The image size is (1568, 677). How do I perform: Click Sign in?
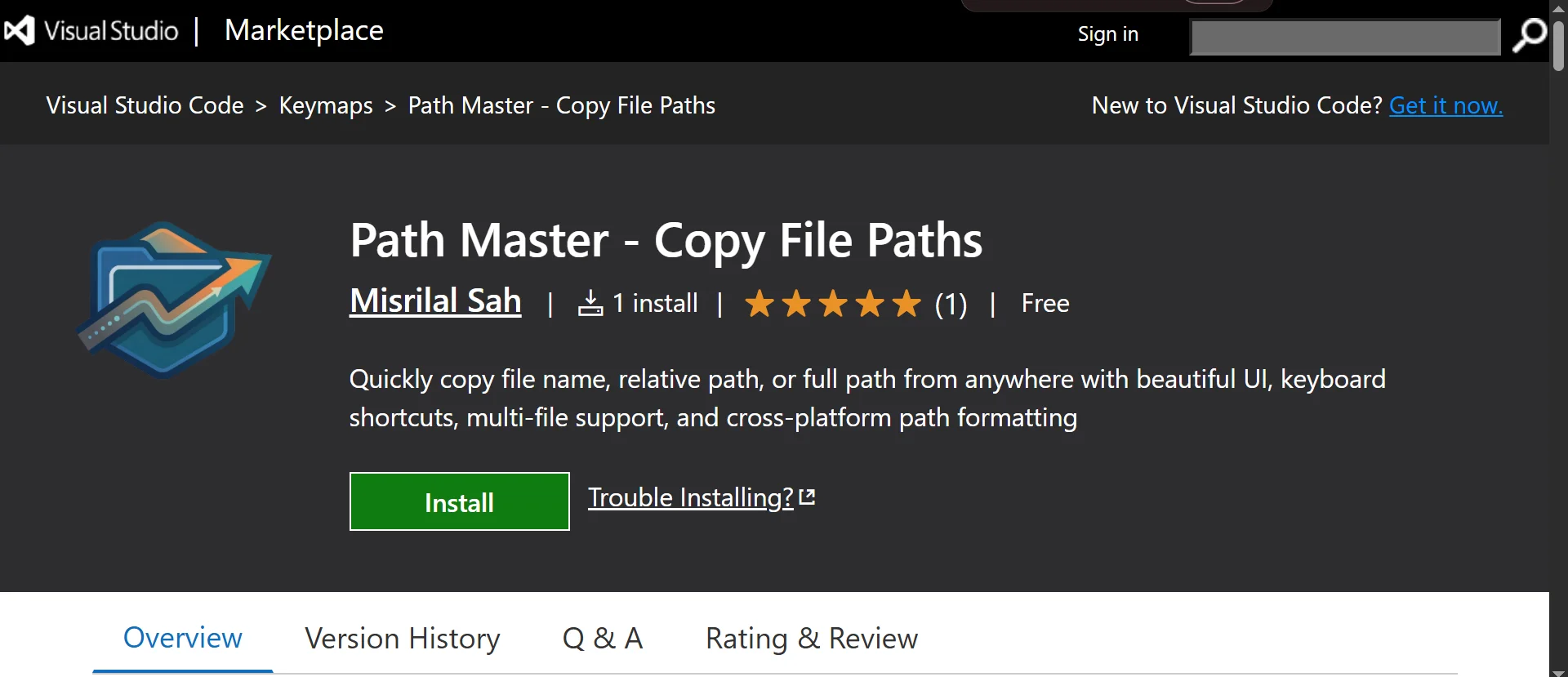click(1107, 34)
